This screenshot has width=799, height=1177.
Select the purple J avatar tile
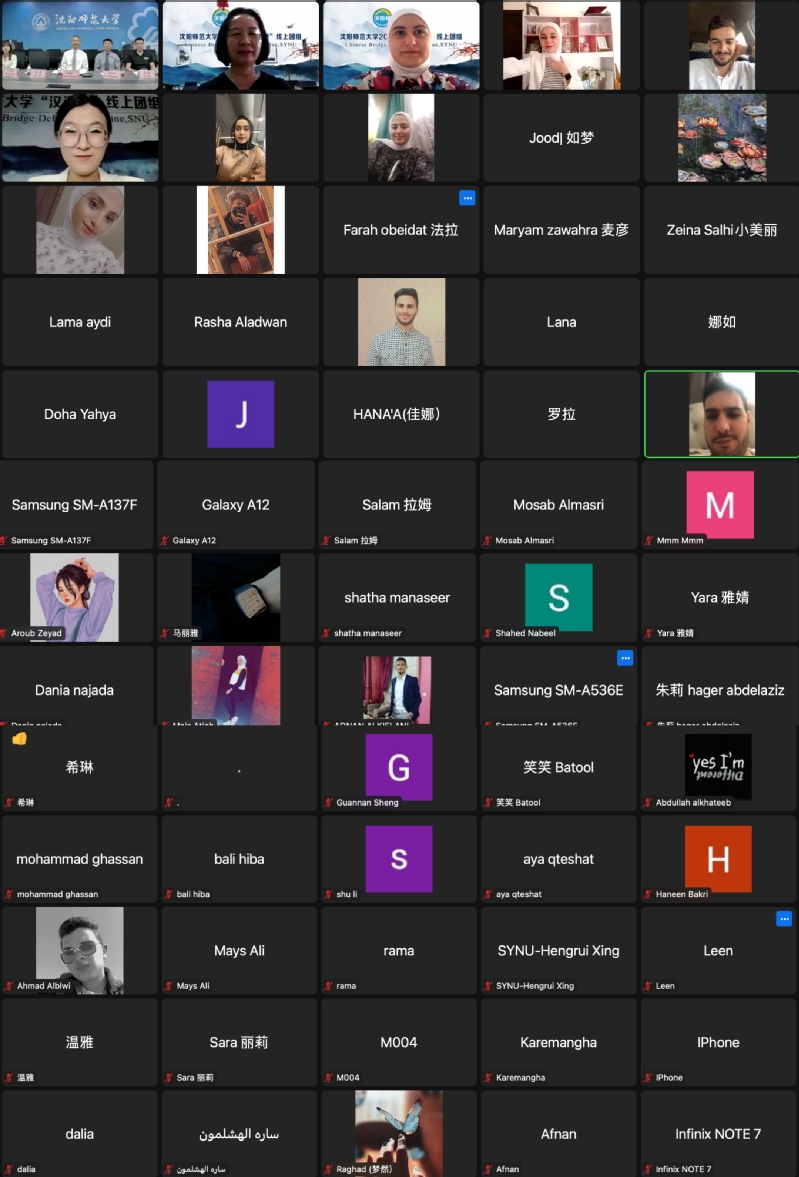click(240, 414)
